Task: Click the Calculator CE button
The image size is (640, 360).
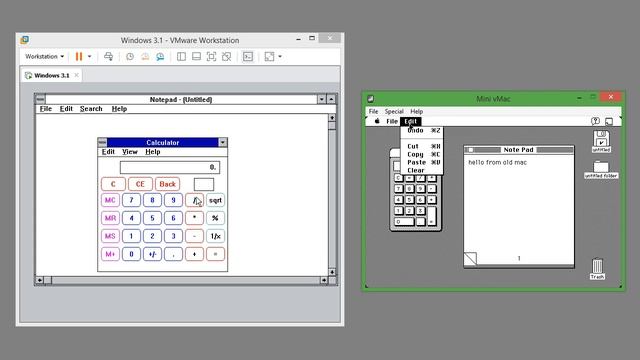Action: point(140,184)
